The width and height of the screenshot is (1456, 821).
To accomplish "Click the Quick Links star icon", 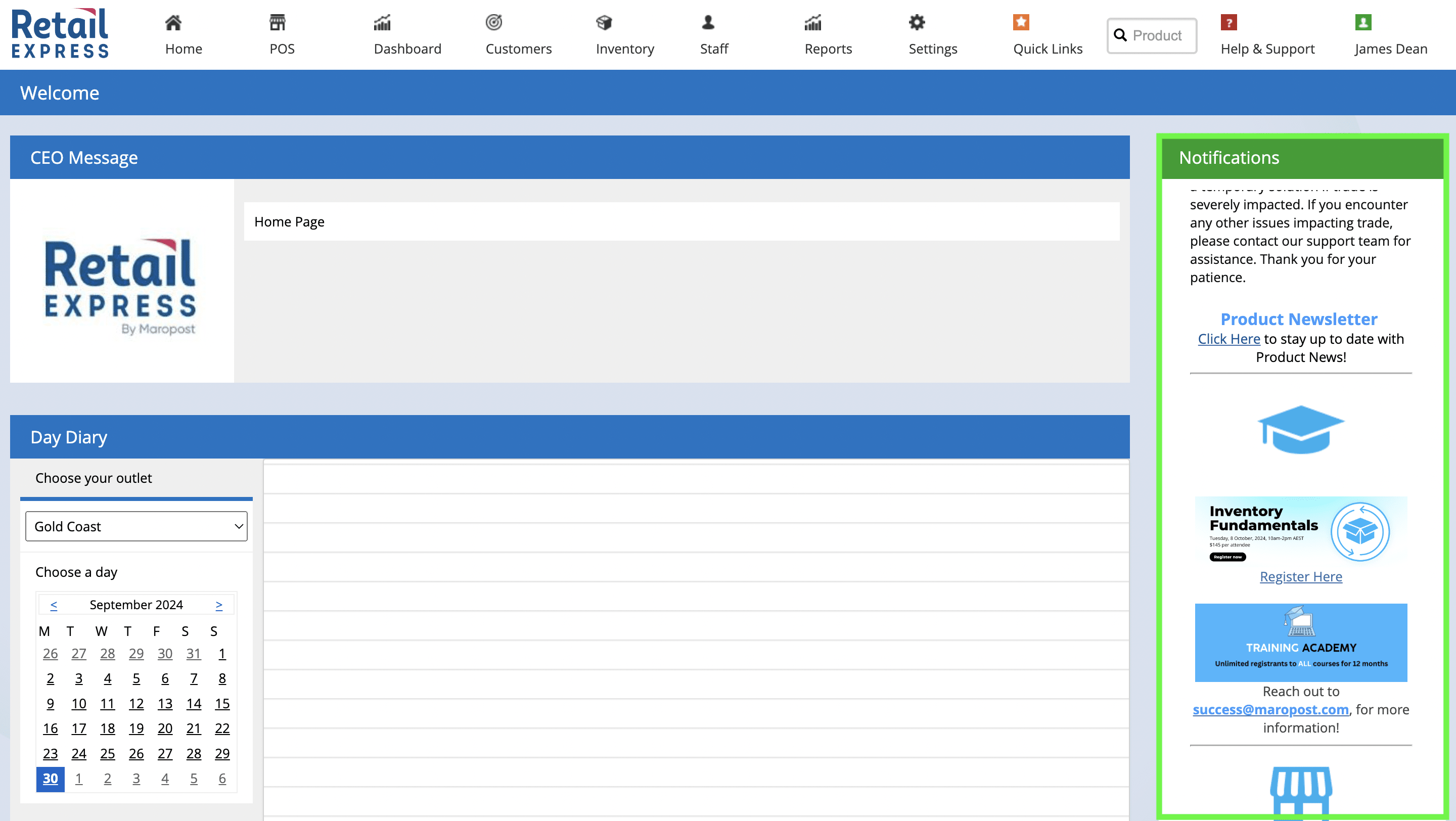I will click(1020, 23).
